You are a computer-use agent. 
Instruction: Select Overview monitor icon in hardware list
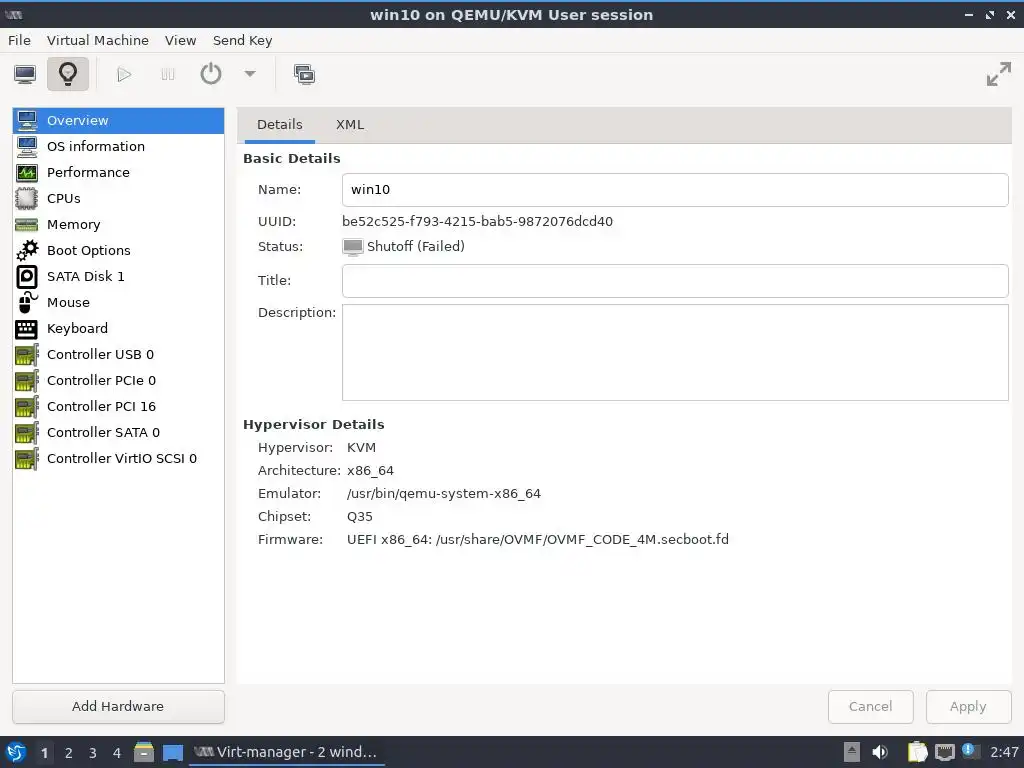[x=27, y=121]
